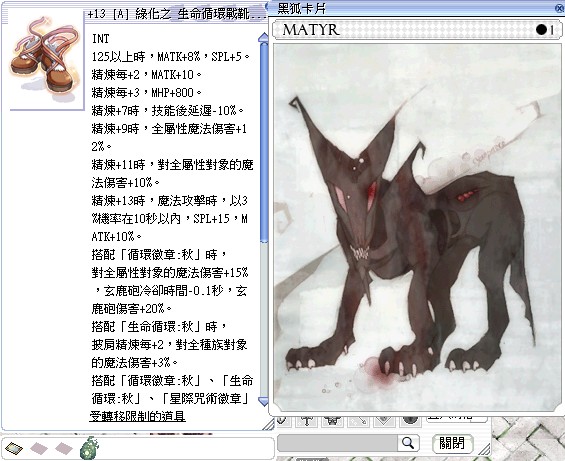Image resolution: width=565 pixels, height=461 pixels.
Task: Click the green egg-shaped enchant icon
Action: pyautogui.click(x=89, y=448)
